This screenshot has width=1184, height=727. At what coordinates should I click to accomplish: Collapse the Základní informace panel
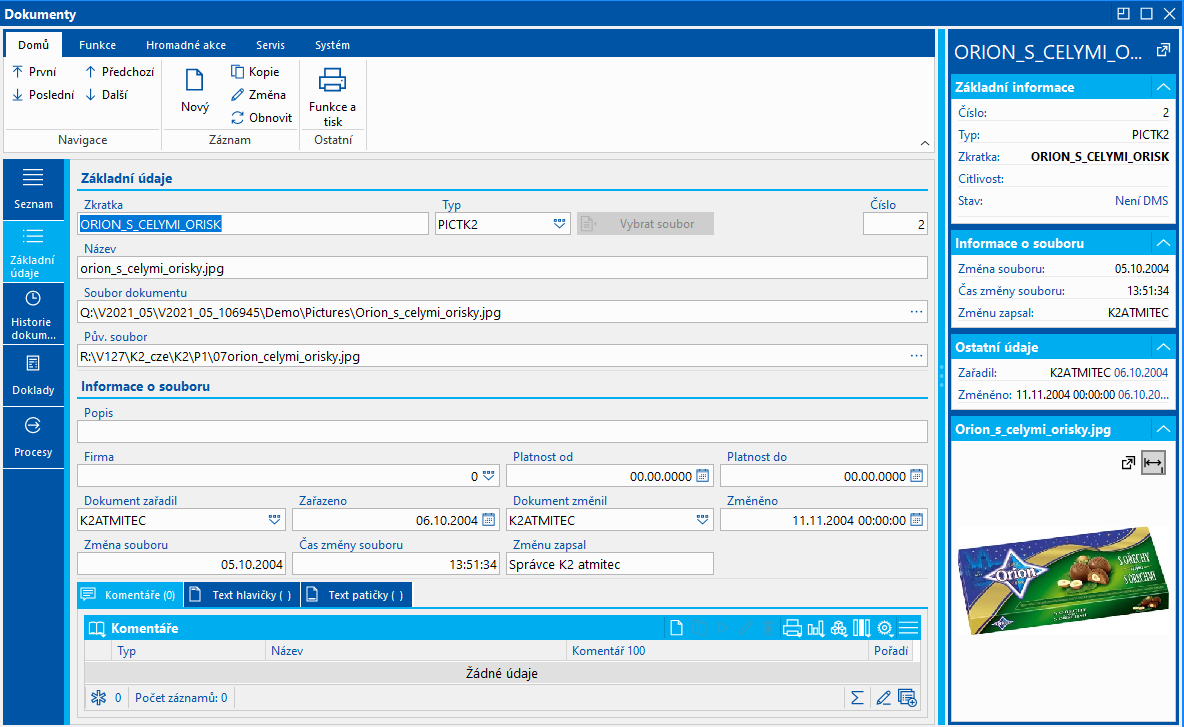1161,87
